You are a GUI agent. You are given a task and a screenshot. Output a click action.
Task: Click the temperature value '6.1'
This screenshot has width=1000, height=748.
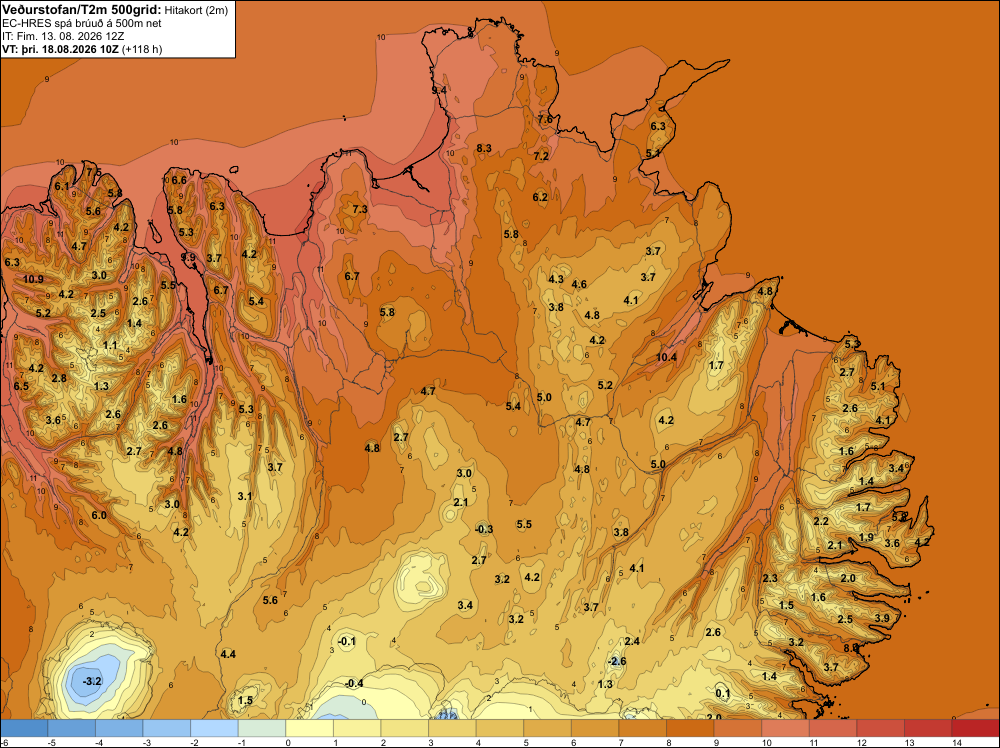[x=62, y=186]
